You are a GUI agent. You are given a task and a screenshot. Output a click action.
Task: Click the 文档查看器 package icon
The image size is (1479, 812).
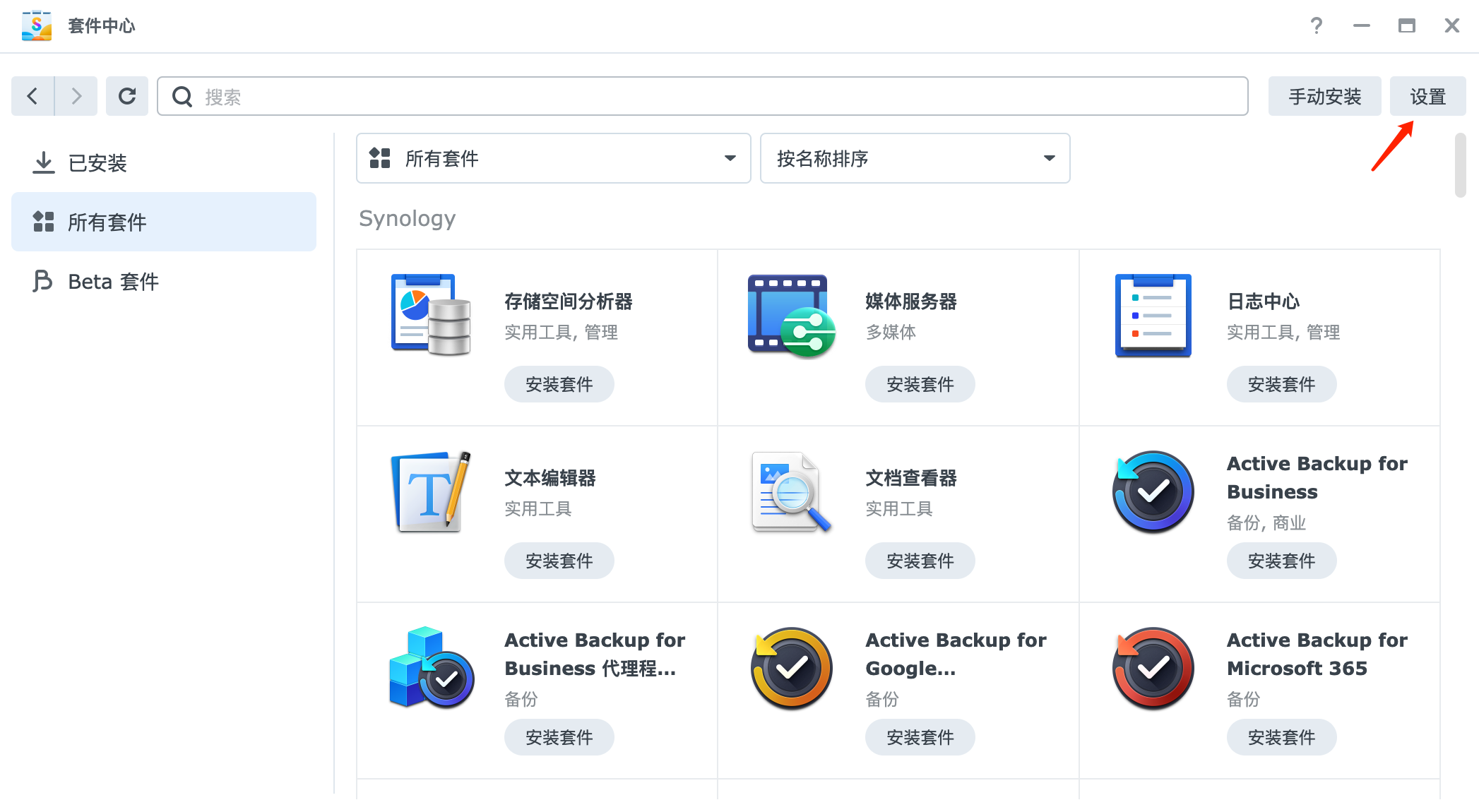(792, 491)
